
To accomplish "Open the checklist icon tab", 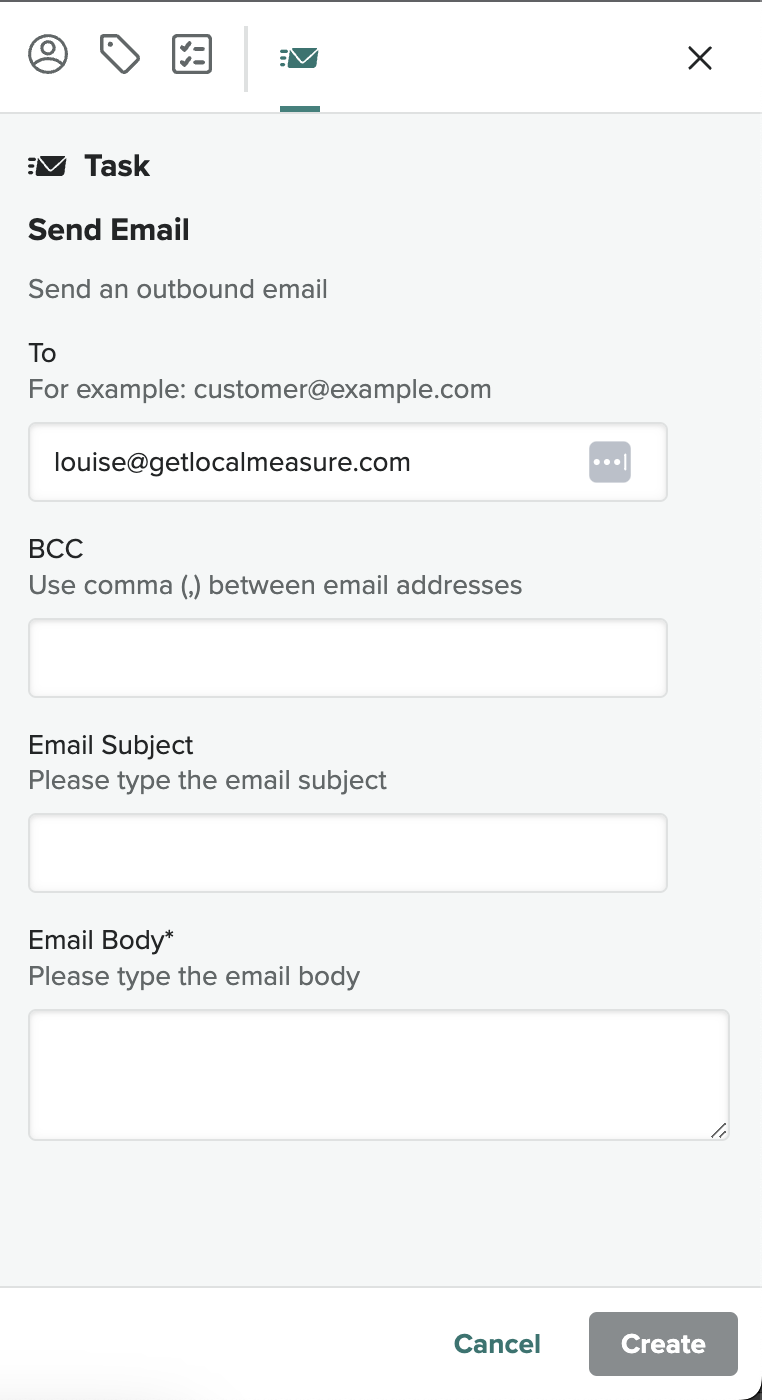I will click(192, 55).
